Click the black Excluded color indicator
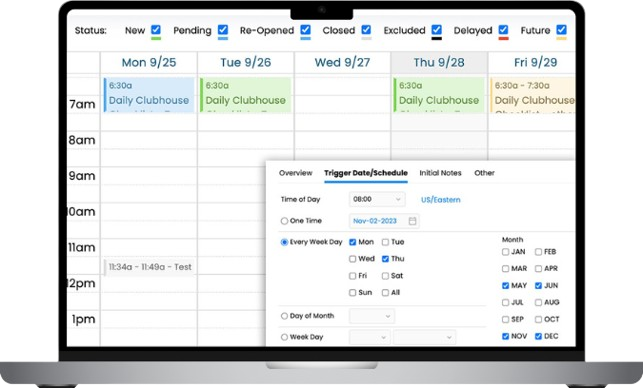This screenshot has height=388, width=643. pyautogui.click(x=437, y=39)
